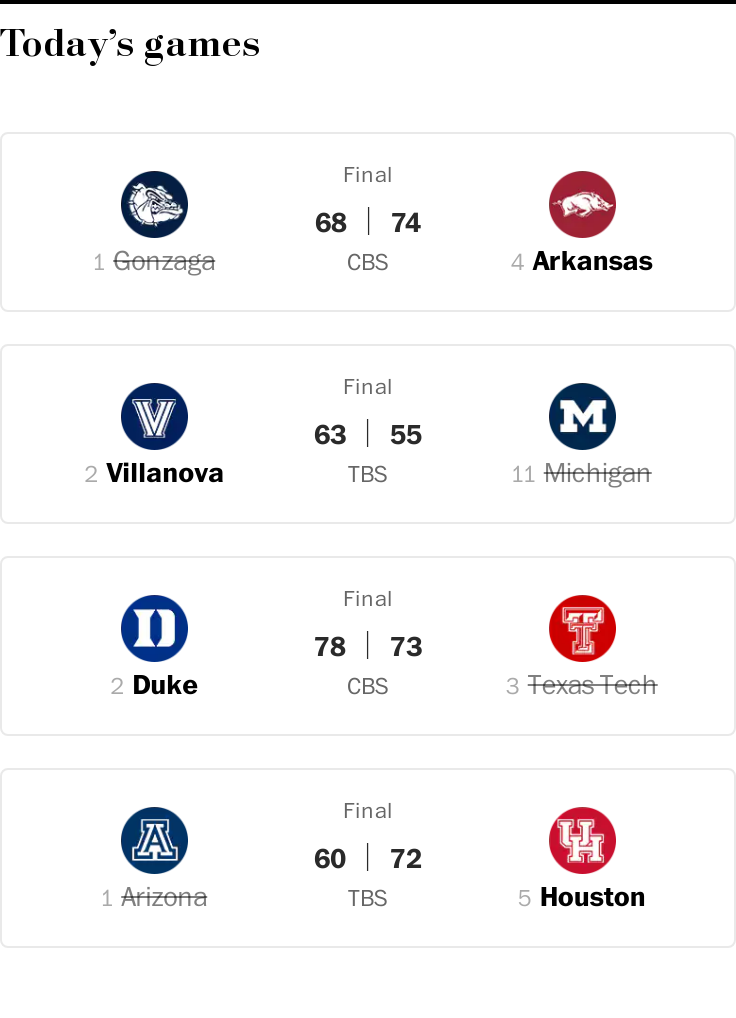Open the 60–72 final score
Screen dimensions: 736x1018
[368, 858]
